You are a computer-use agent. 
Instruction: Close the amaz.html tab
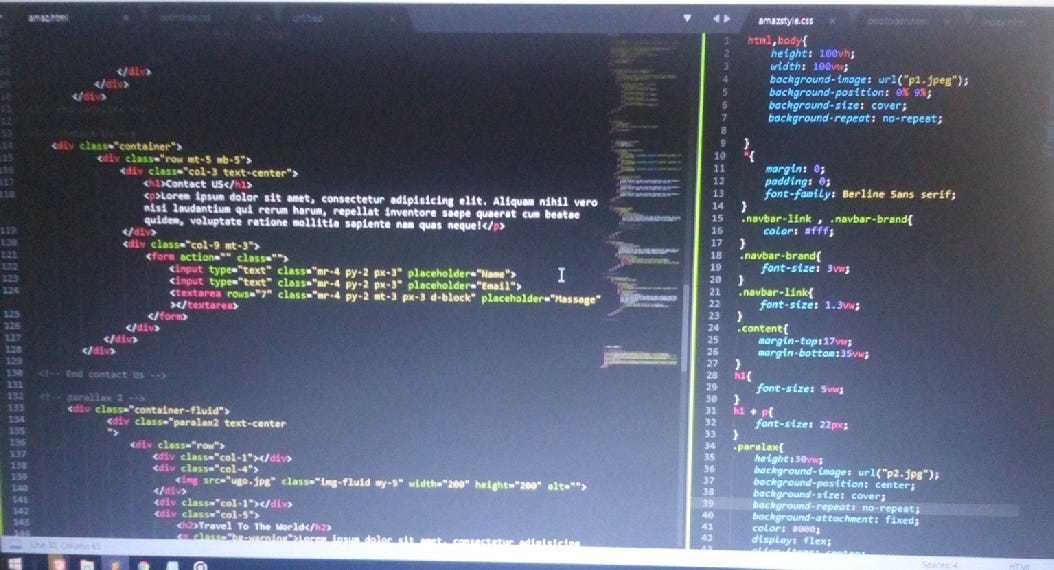pos(125,18)
